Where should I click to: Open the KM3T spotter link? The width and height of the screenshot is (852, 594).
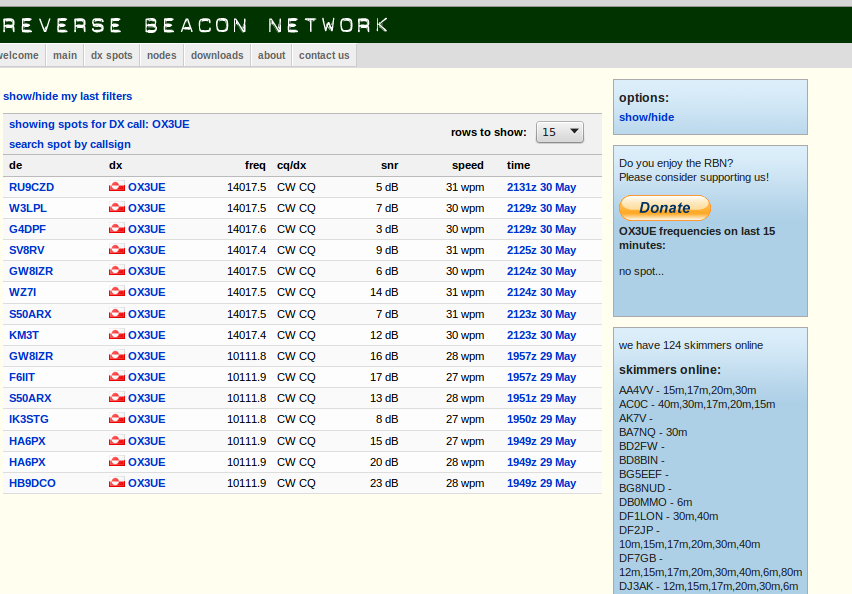[x=24, y=335]
